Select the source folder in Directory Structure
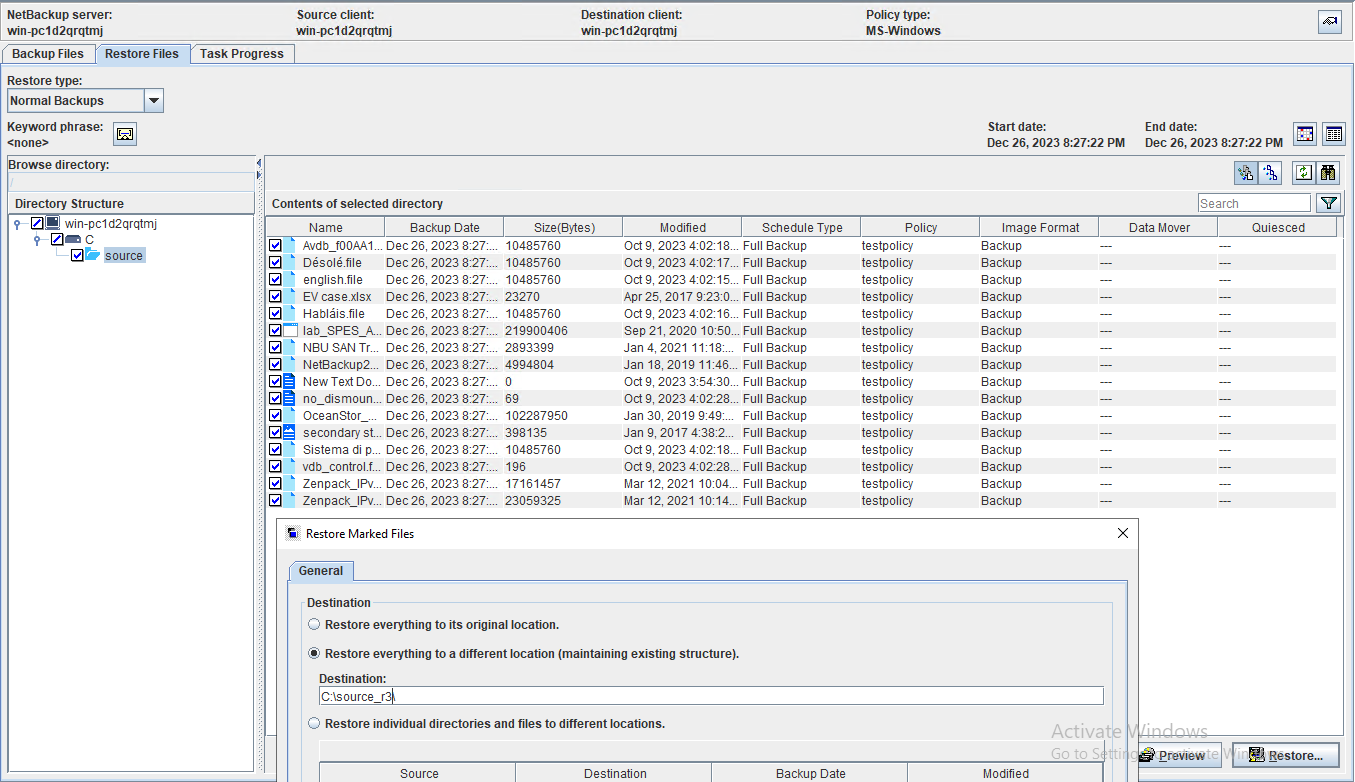 pos(124,255)
